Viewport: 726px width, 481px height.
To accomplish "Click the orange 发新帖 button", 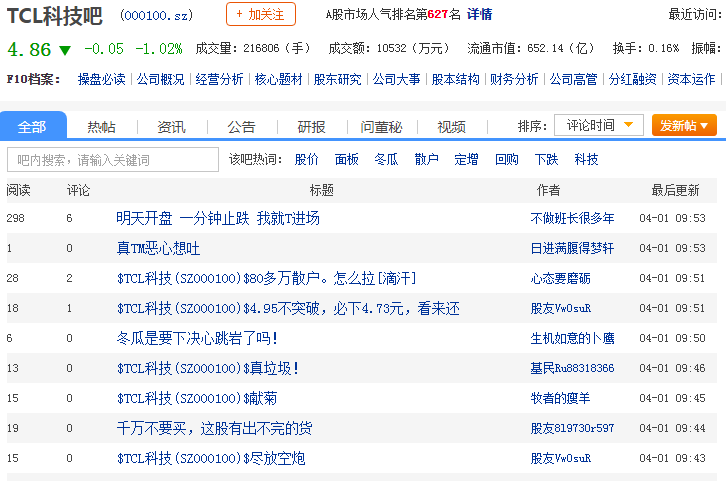I will tap(684, 125).
